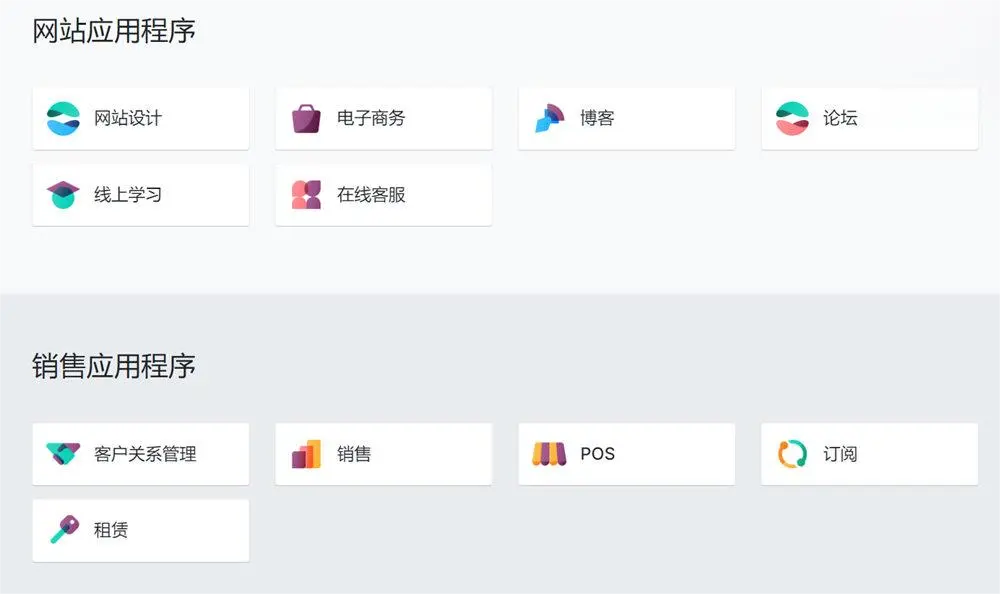
Task: Click the POS awning icon
Action: pos(549,454)
